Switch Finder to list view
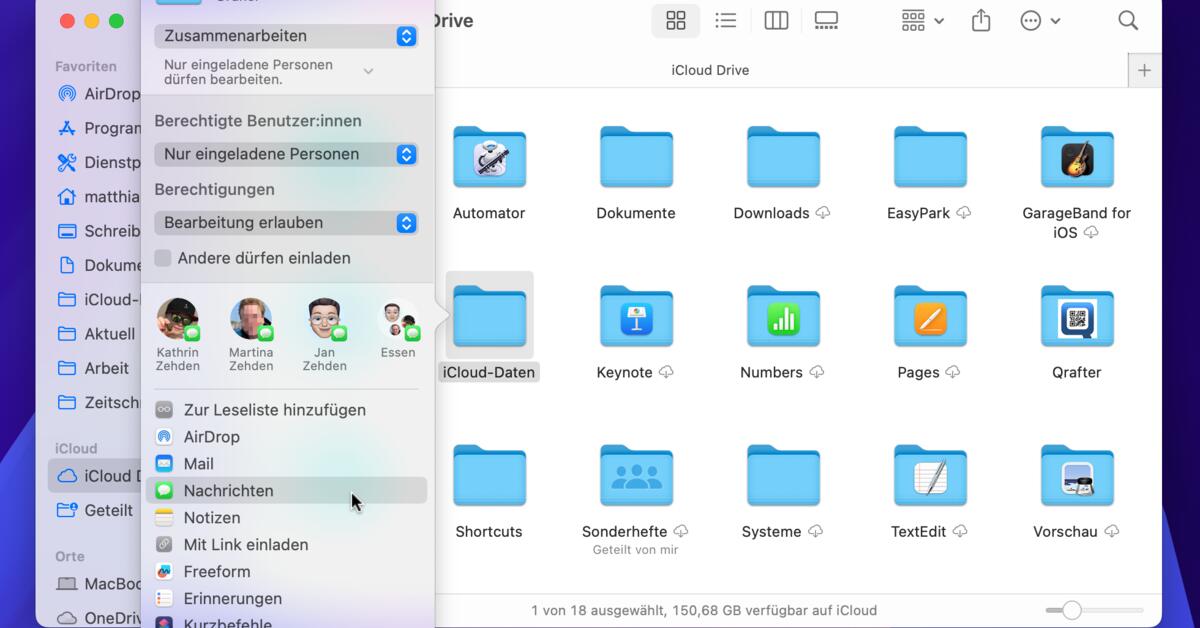Viewport: 1200px width, 628px height. (726, 20)
